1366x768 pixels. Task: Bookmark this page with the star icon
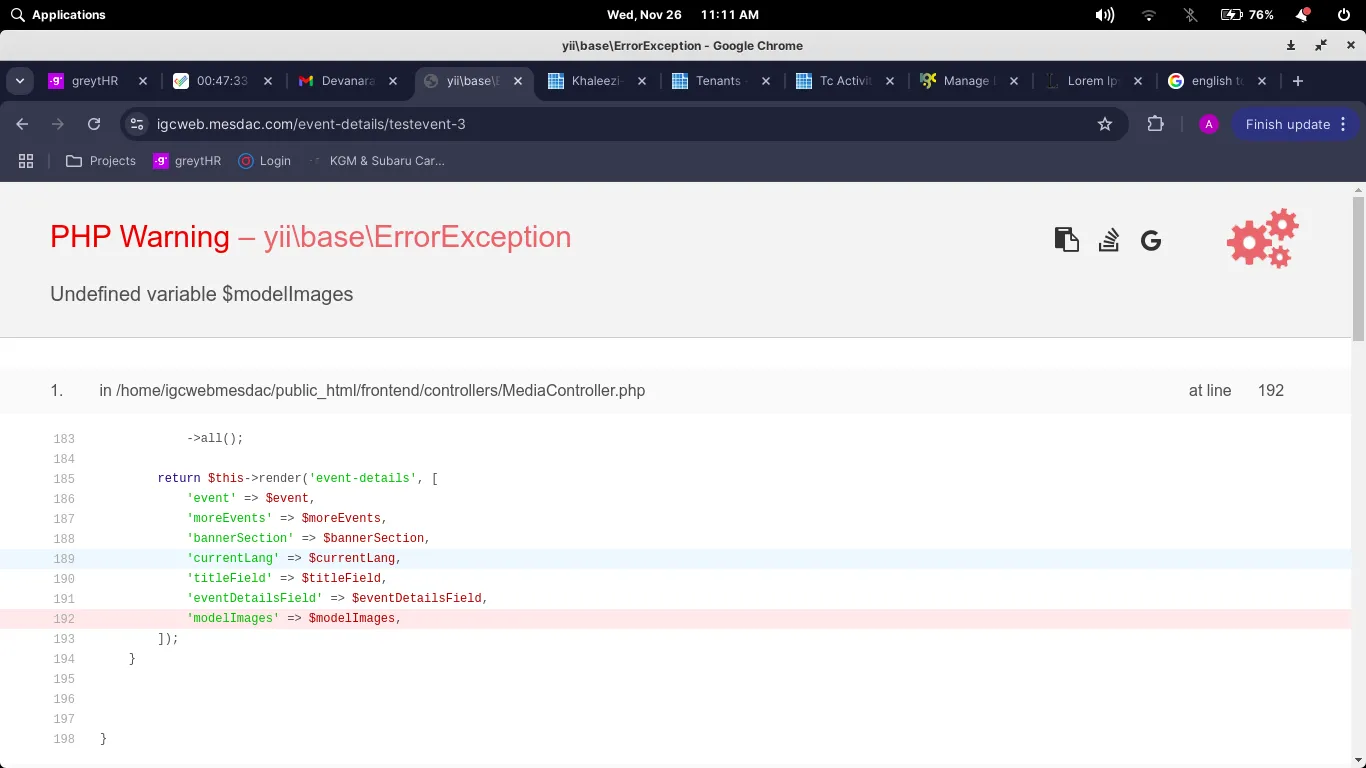pos(1105,124)
